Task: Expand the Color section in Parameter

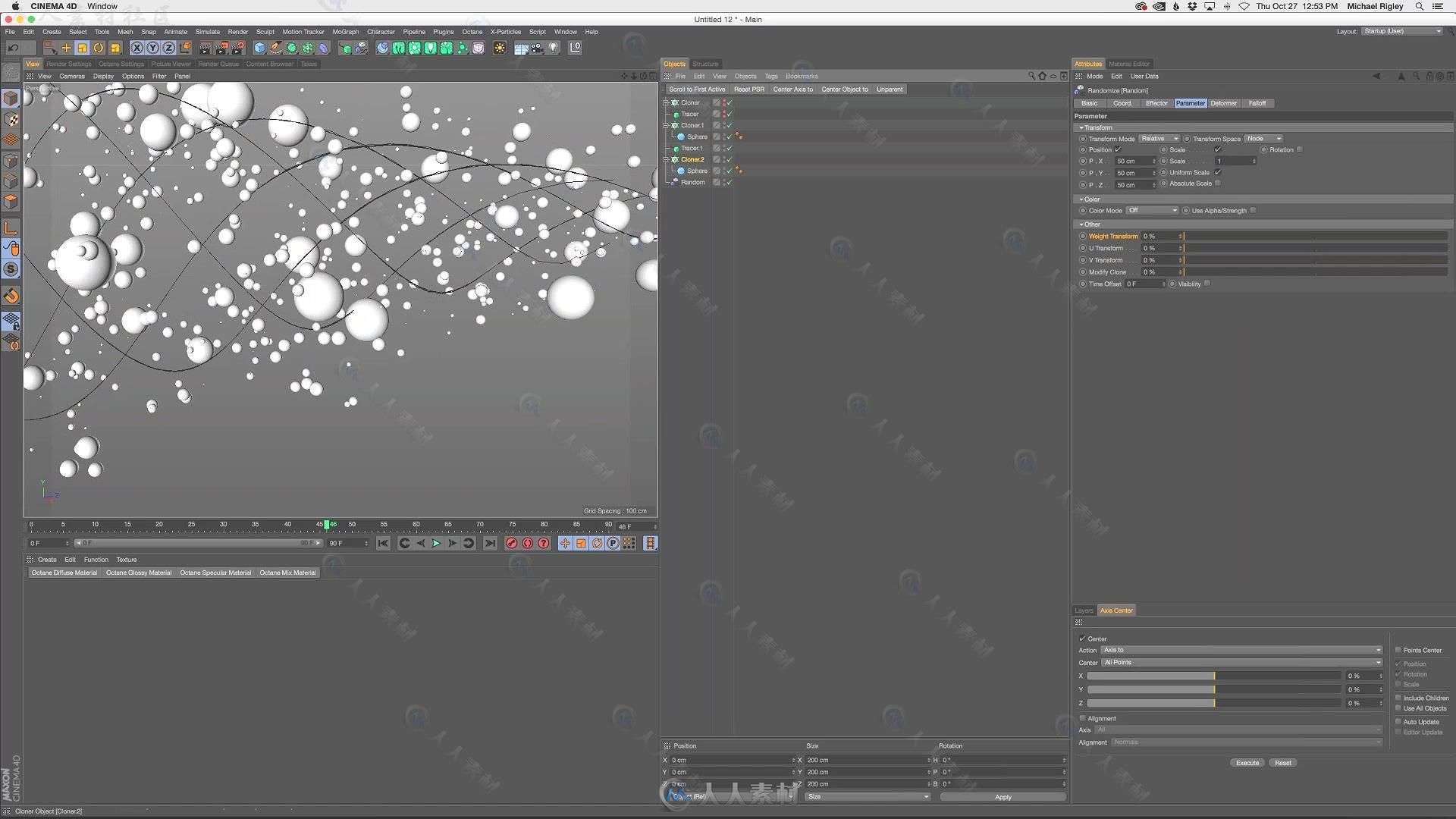Action: click(x=1082, y=199)
